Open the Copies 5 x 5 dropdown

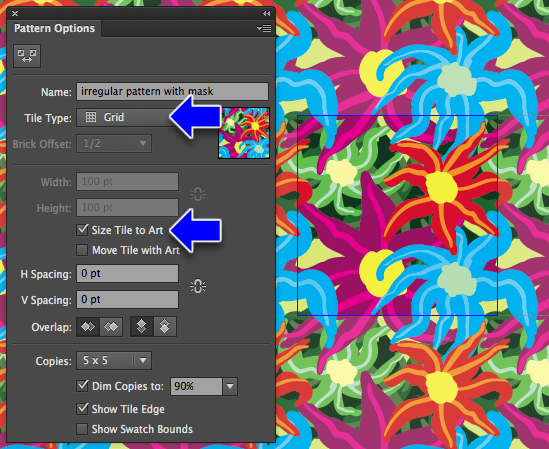pyautogui.click(x=114, y=360)
